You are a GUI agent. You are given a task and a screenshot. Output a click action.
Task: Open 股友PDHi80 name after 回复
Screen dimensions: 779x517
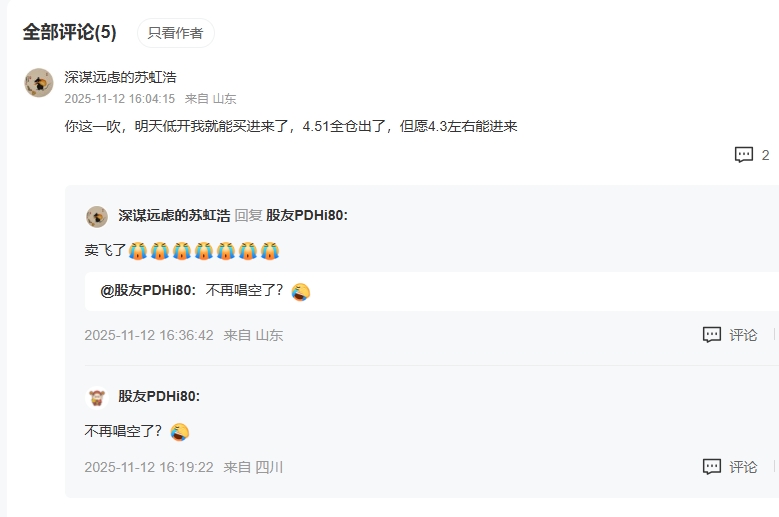click(x=307, y=216)
